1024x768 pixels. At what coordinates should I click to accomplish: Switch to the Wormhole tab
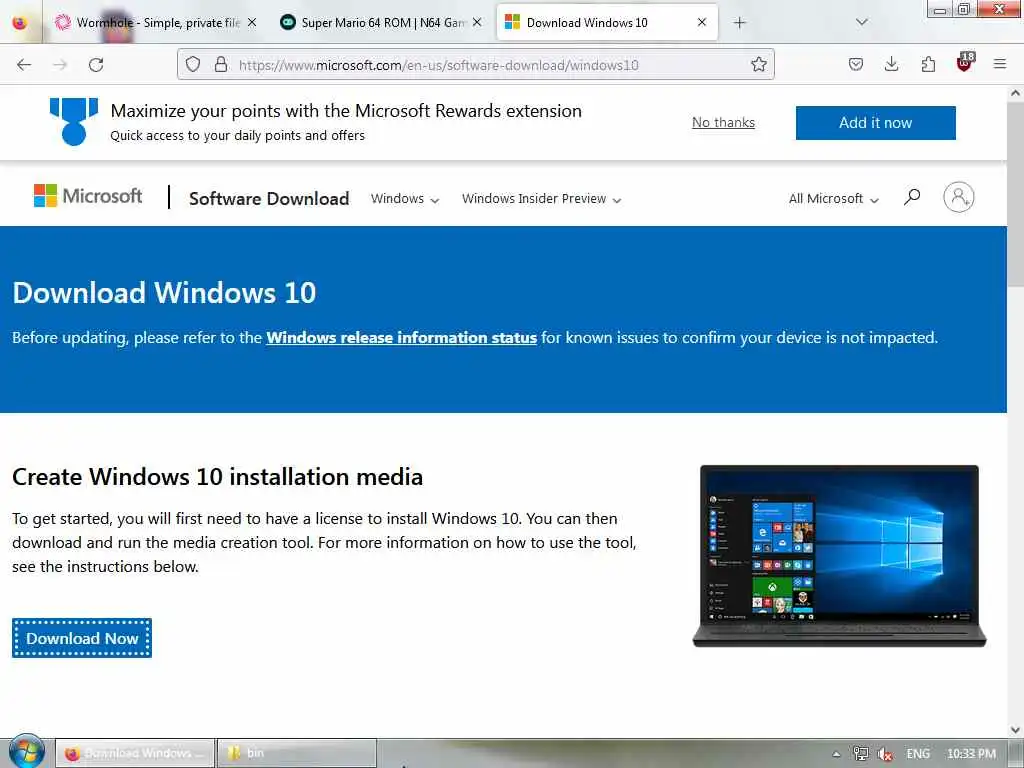coord(157,22)
